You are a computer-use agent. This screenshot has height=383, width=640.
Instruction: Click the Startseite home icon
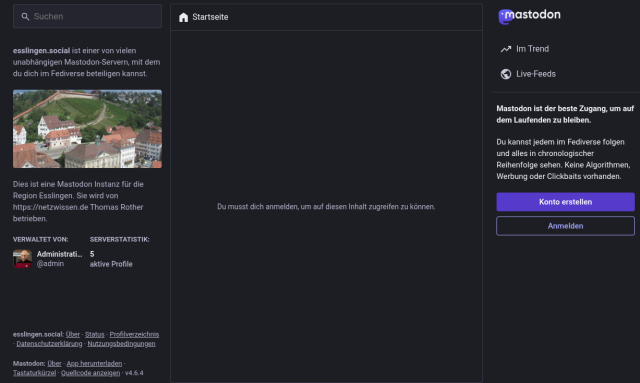pos(184,17)
